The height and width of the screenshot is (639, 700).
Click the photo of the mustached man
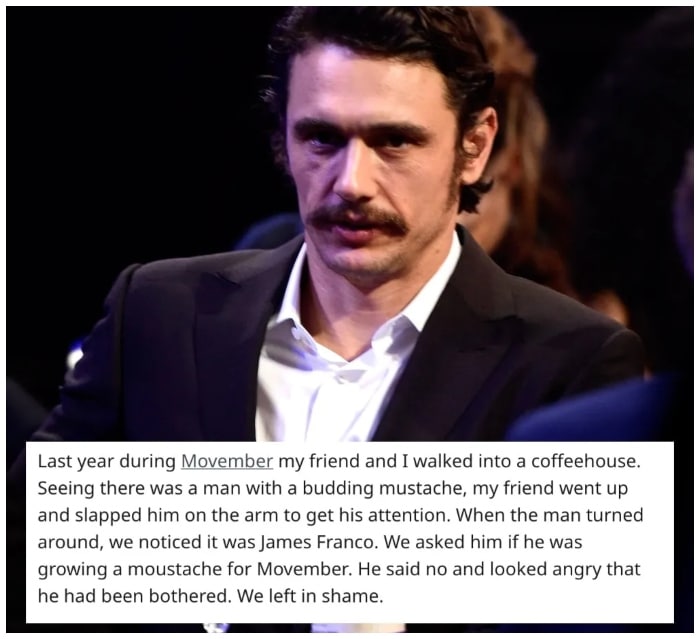tap(350, 223)
